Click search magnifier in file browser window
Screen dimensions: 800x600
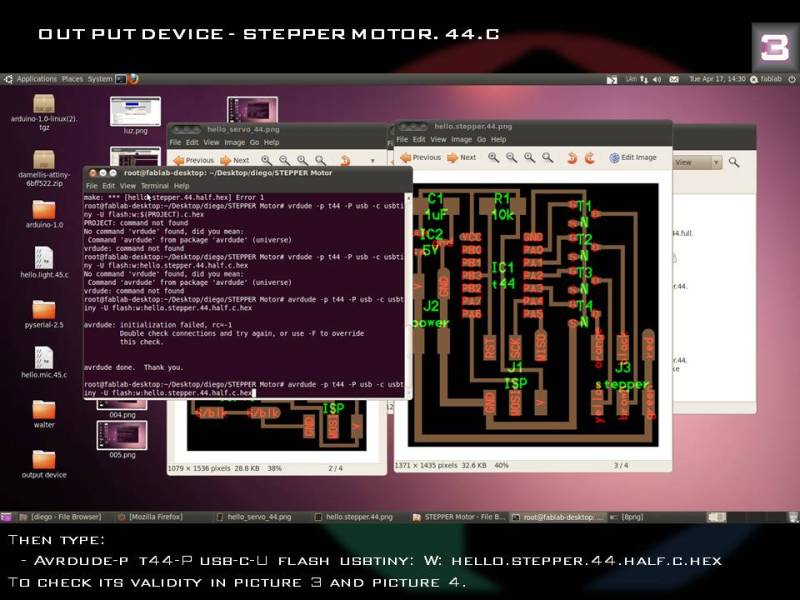734,162
